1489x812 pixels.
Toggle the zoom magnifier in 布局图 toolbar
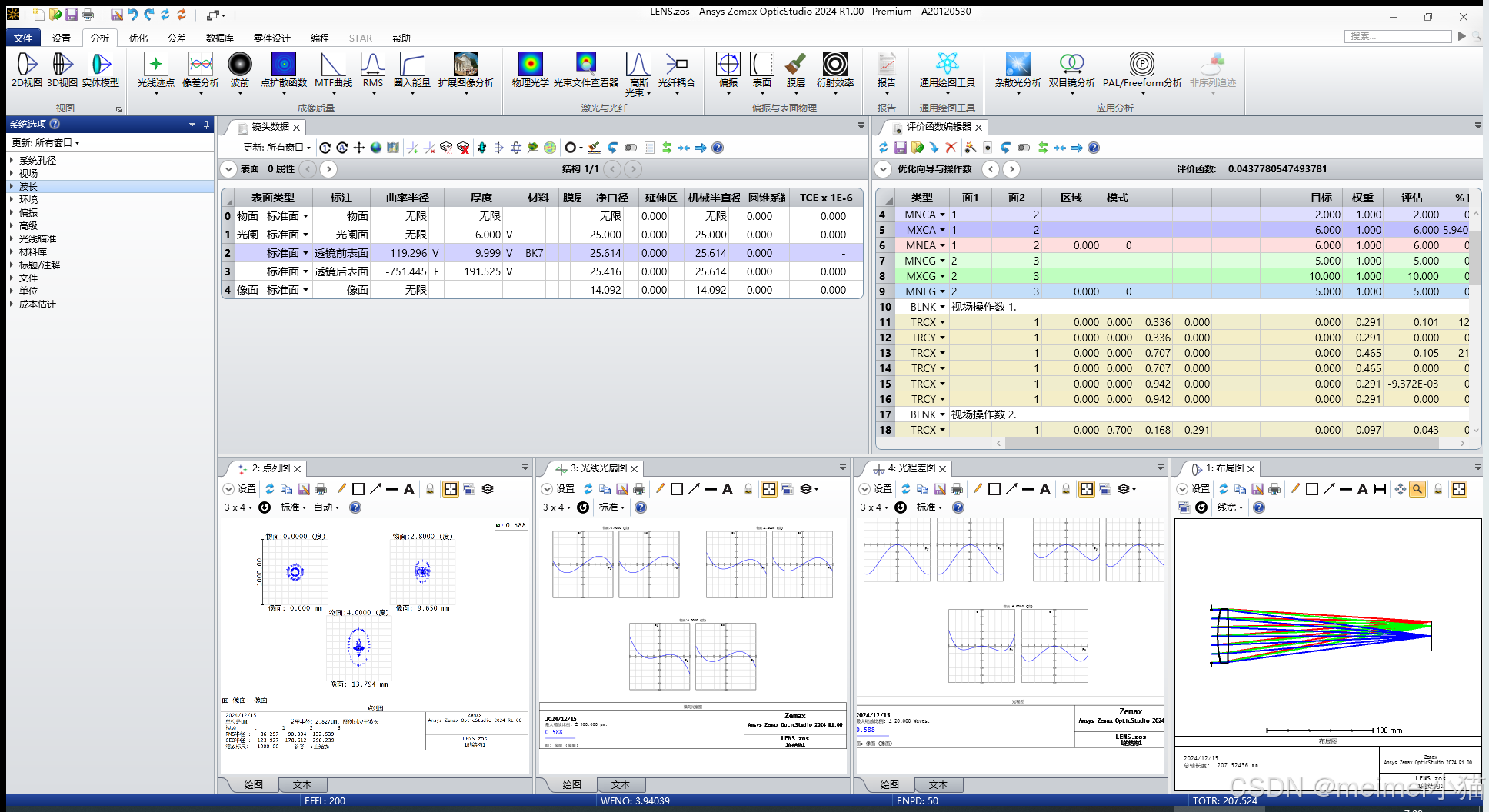click(x=1417, y=489)
